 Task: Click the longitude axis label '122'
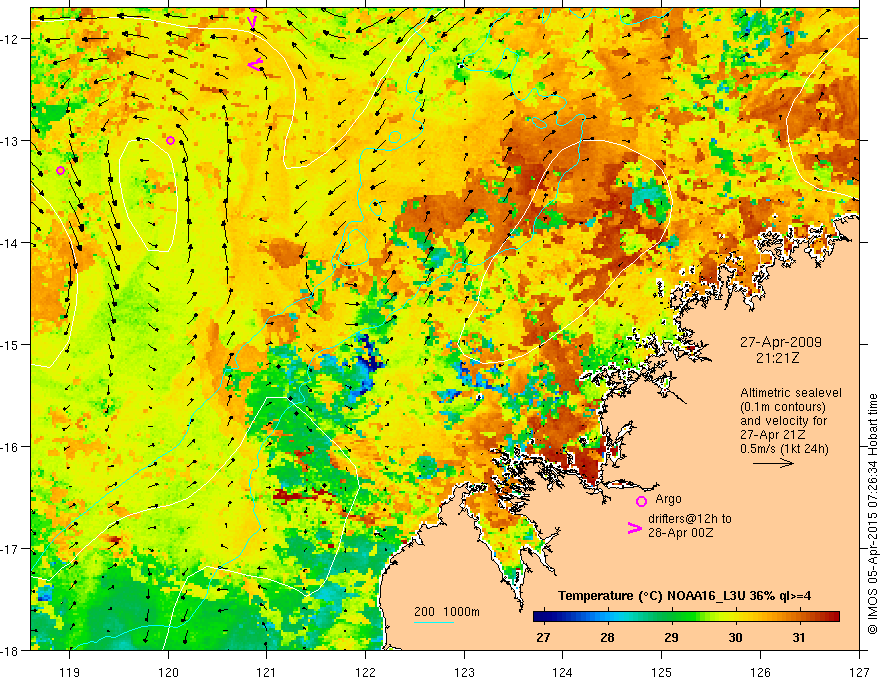click(x=365, y=672)
